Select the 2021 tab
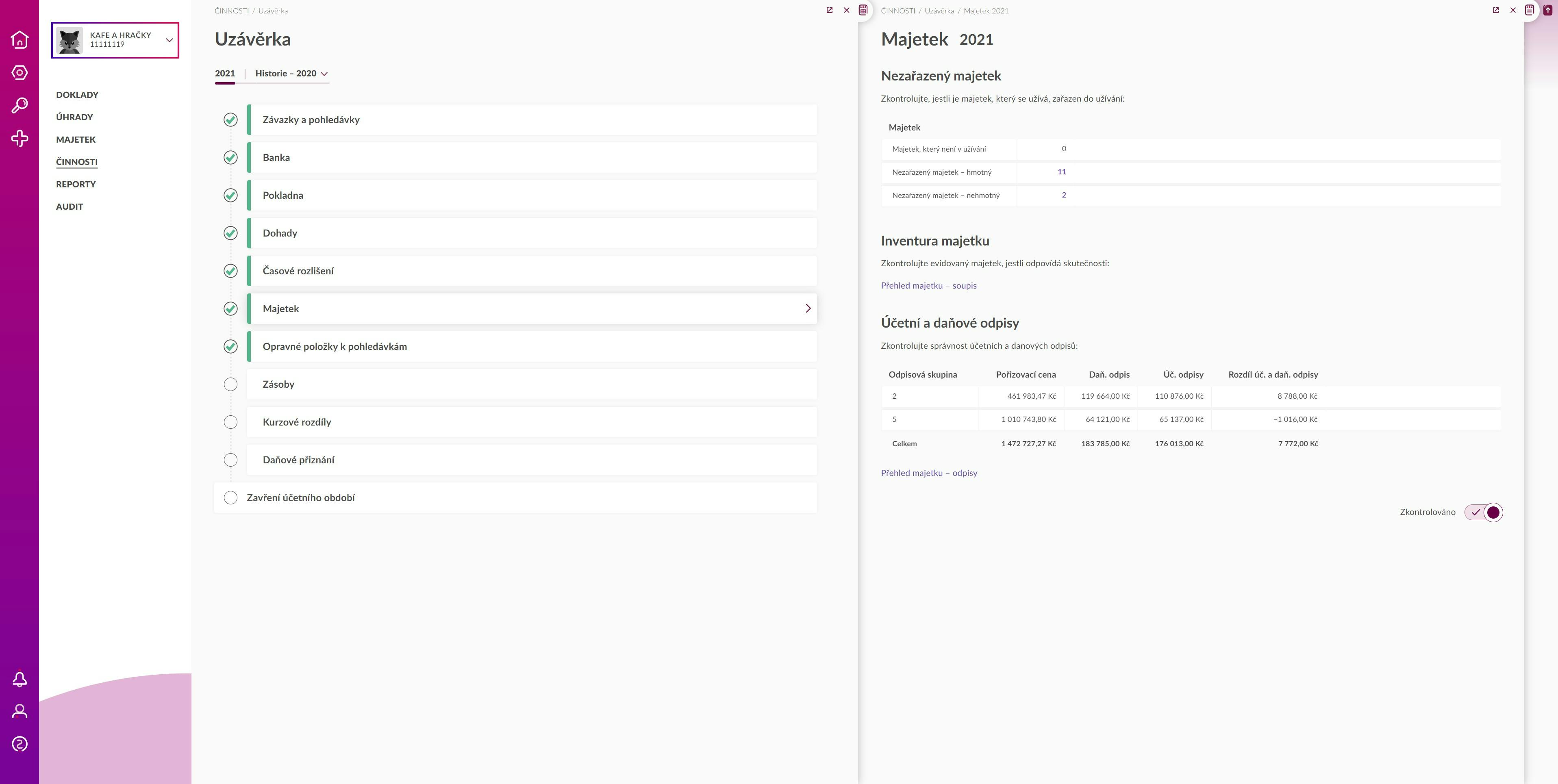 coord(224,73)
